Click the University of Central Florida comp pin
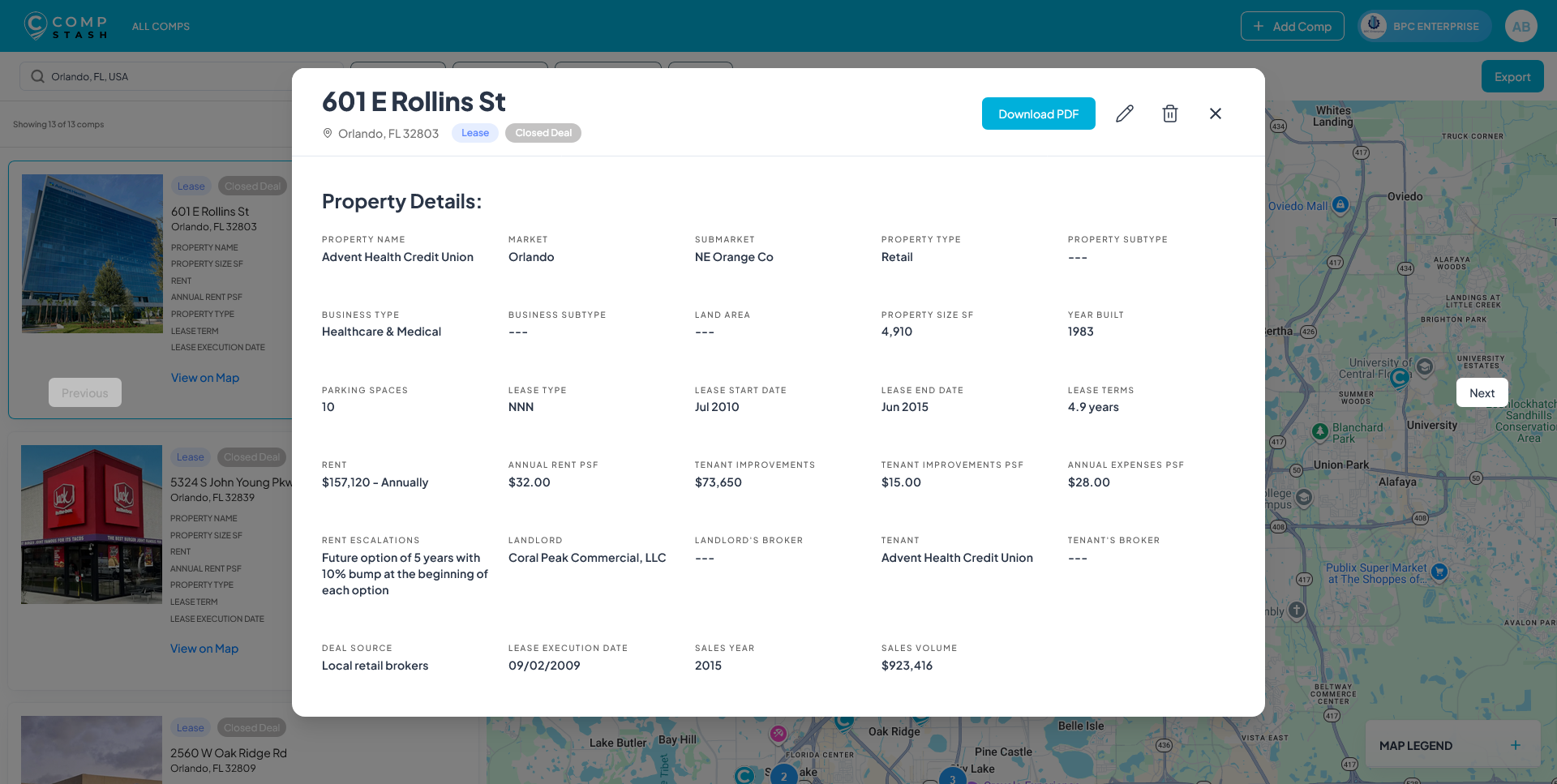This screenshot has width=1557, height=784. point(1400,377)
